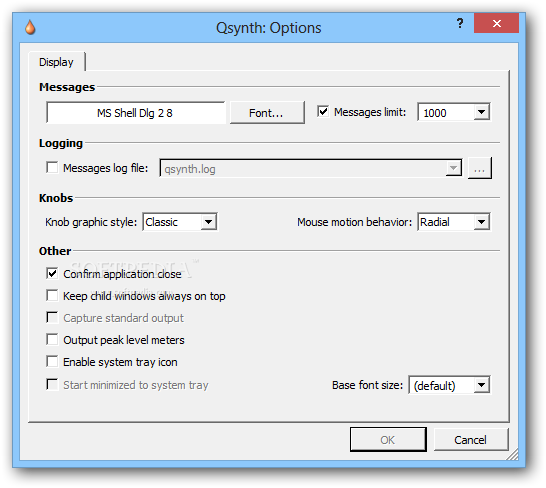Click the browse ... button for log file
Viewport: 546px width, 488px height.
point(479,168)
